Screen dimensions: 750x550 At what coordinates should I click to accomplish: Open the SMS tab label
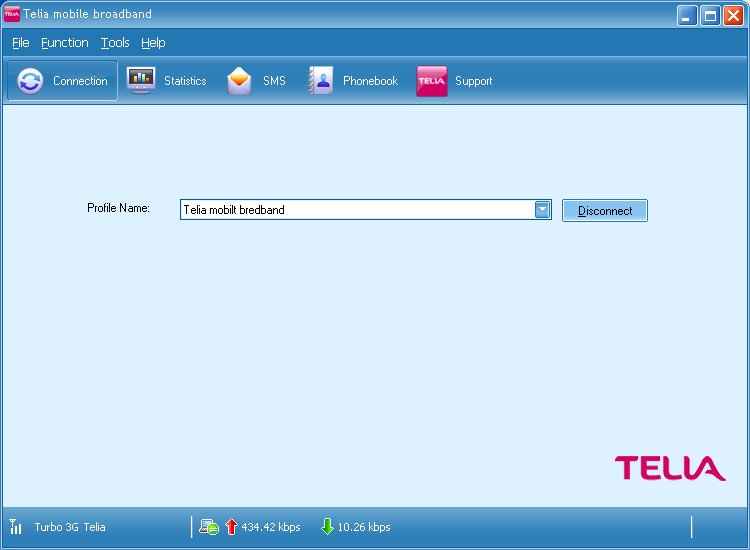point(274,81)
